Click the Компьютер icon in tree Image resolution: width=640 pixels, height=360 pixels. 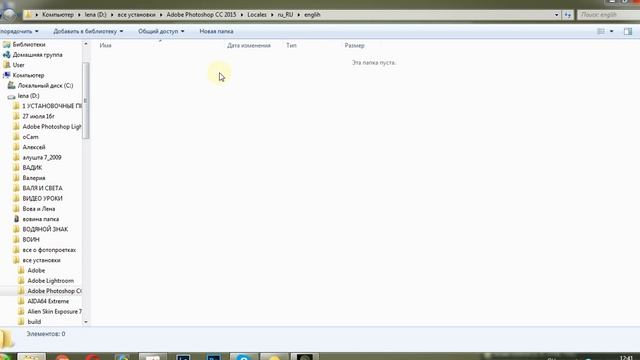(x=7, y=75)
